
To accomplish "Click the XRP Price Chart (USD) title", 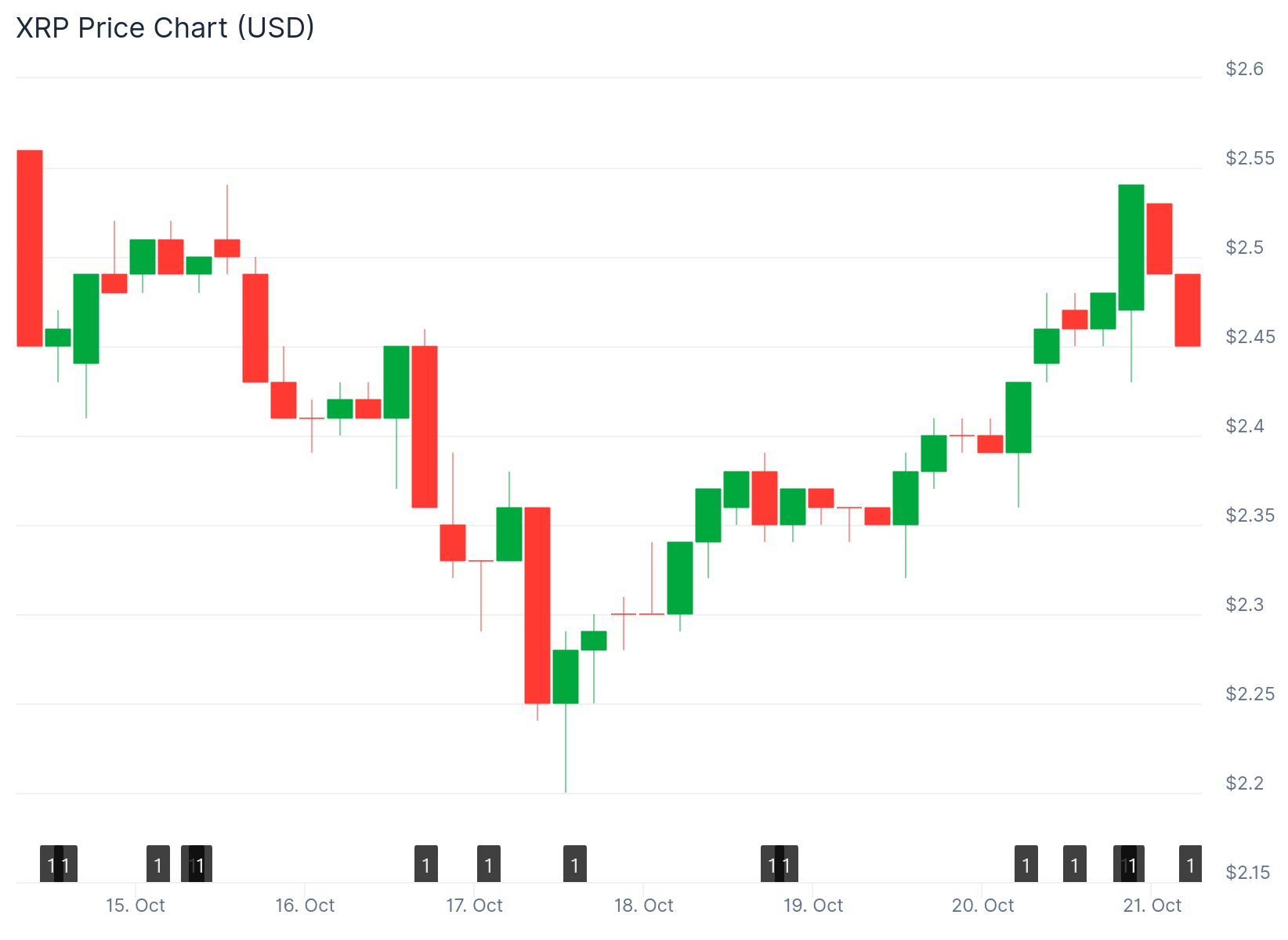I will tap(165, 27).
